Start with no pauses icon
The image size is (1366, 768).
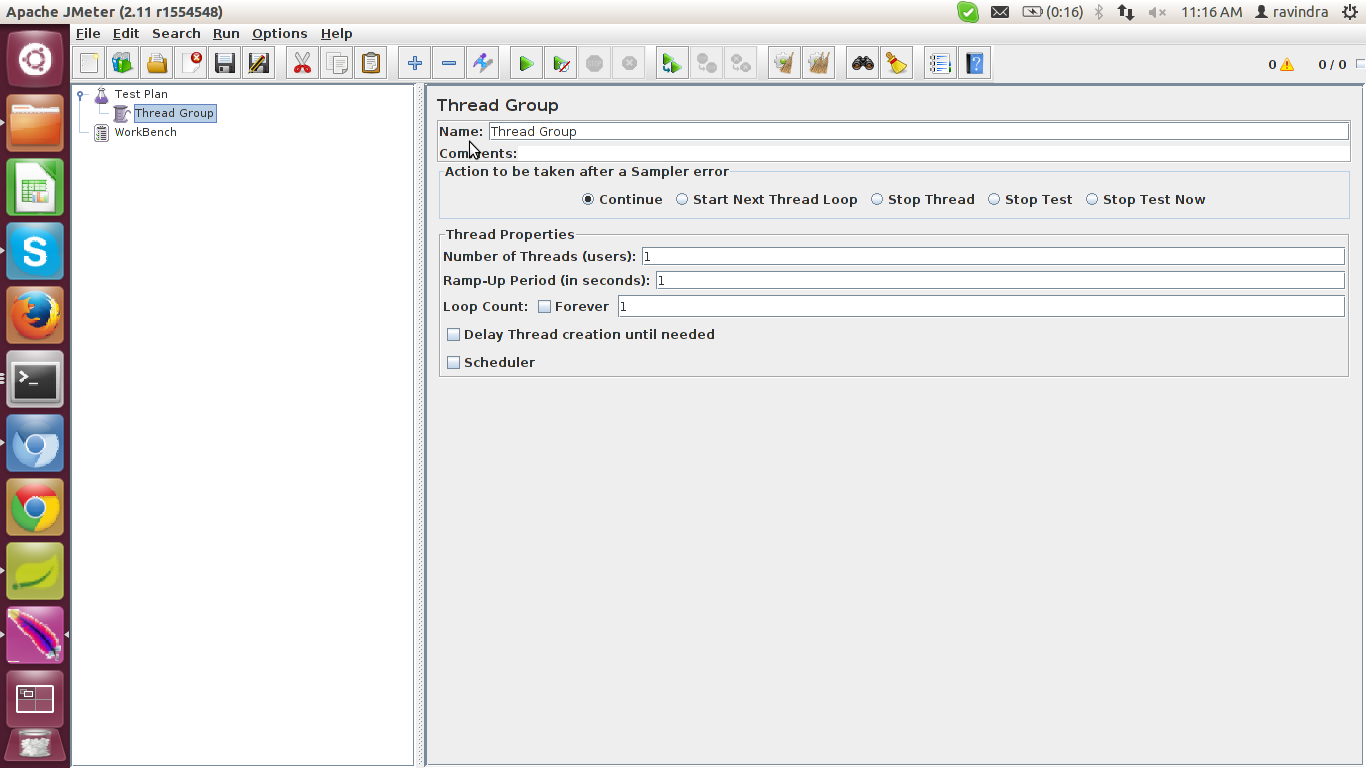point(561,64)
